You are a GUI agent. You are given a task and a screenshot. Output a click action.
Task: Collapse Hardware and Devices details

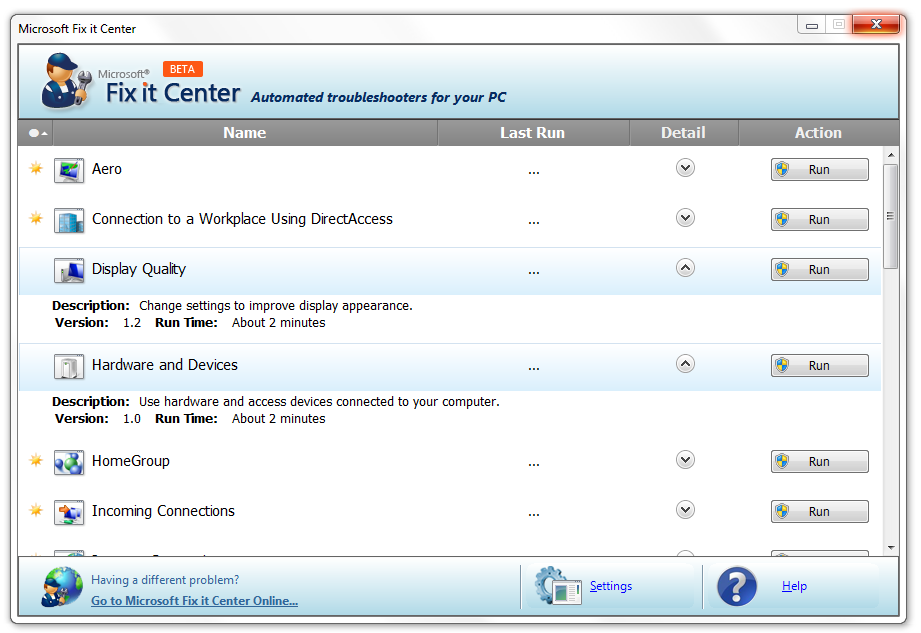pos(685,364)
